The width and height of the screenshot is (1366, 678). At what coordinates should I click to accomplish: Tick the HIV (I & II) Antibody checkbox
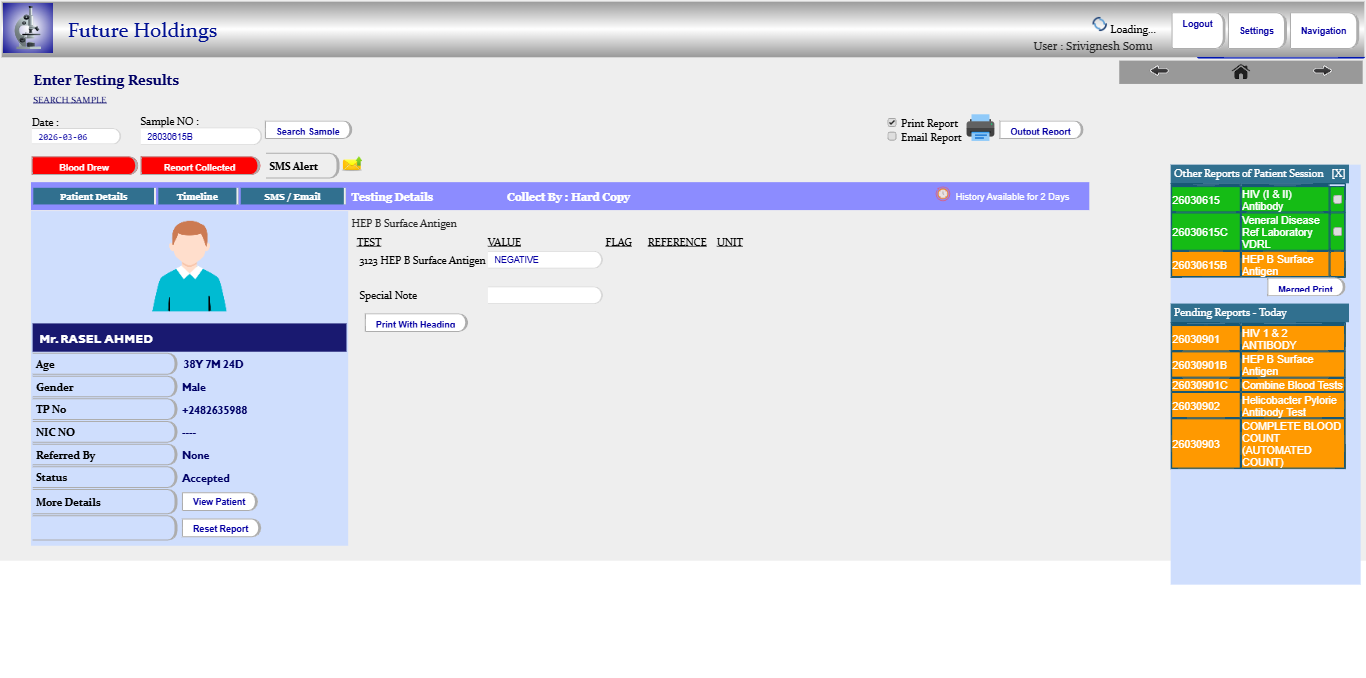[1337, 200]
